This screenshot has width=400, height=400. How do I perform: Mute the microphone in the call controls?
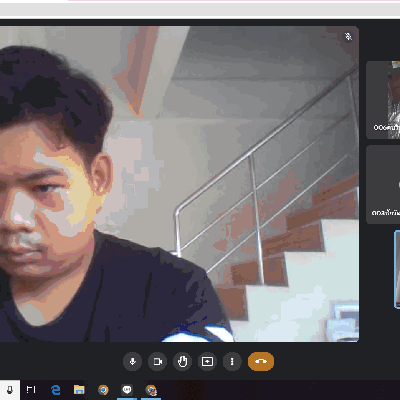[132, 362]
